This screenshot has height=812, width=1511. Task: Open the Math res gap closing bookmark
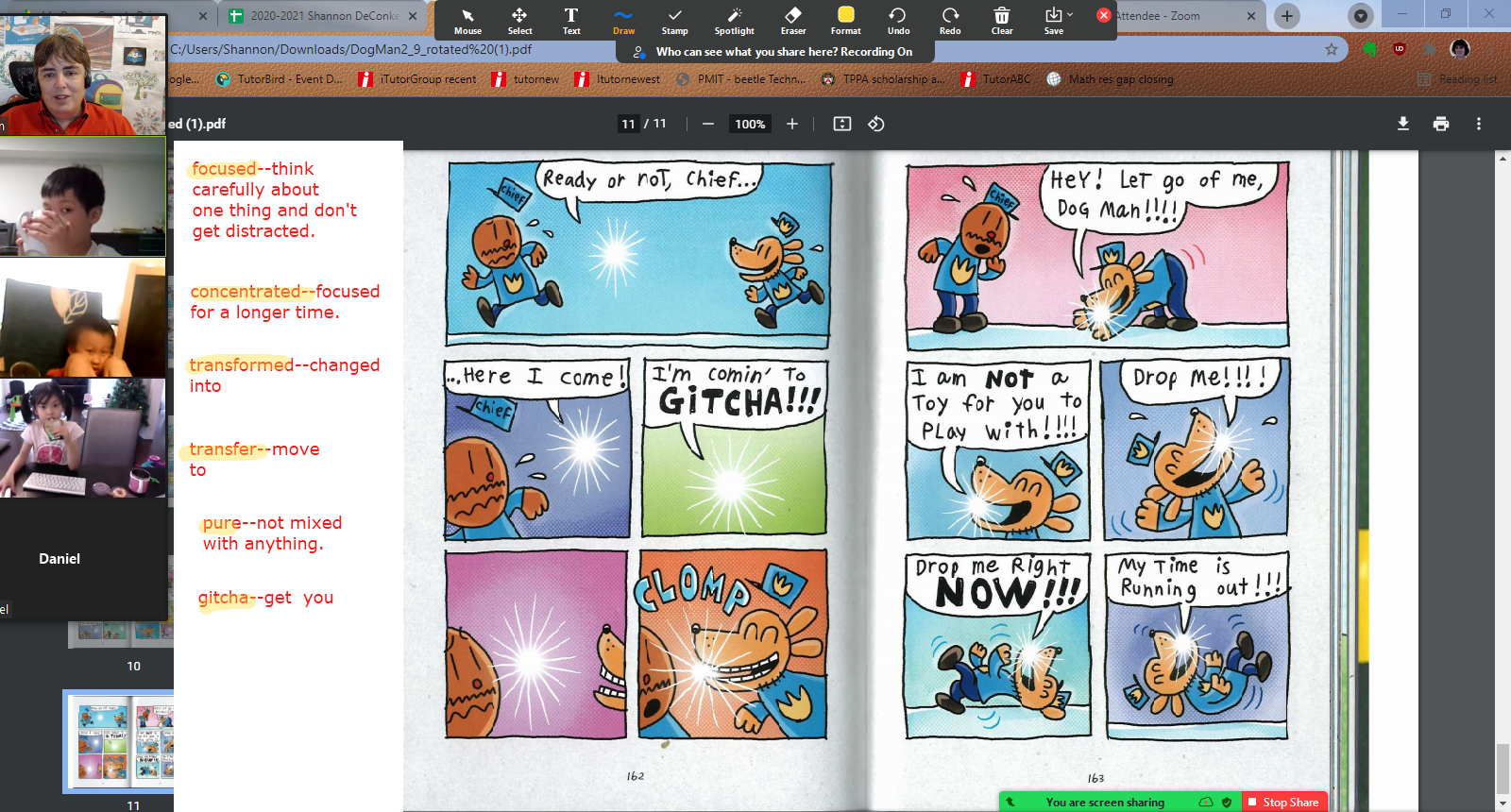(1110, 79)
